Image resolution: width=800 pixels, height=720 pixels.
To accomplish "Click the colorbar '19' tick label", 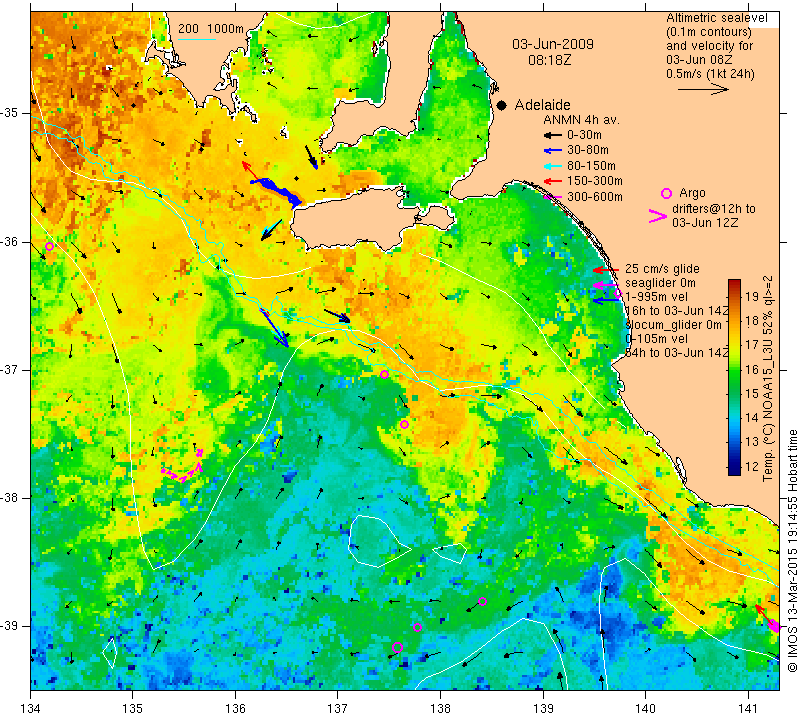I will pyautogui.click(x=752, y=296).
